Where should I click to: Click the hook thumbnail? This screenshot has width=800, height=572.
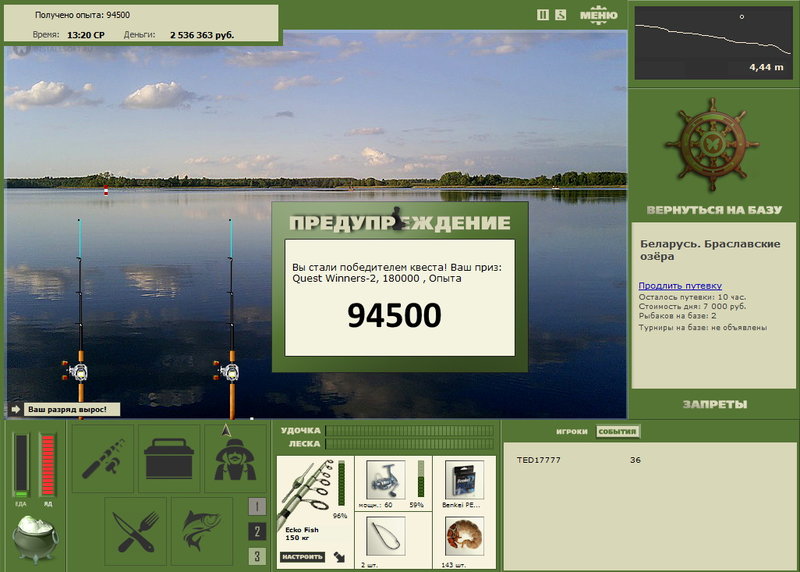(x=386, y=536)
